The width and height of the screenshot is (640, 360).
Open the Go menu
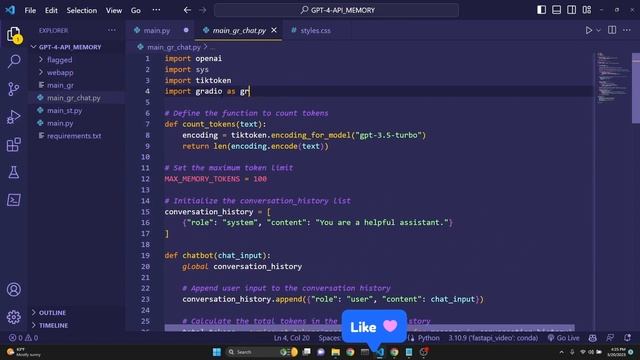pyautogui.click(x=136, y=10)
